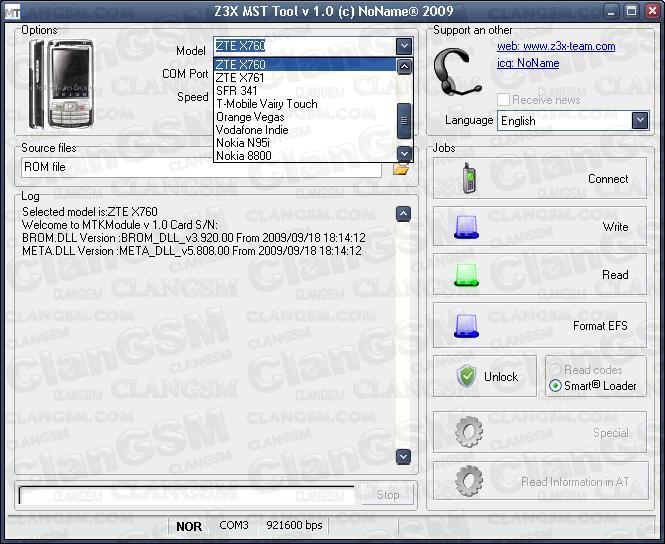Close the Z3X MST Tool window
The image size is (665, 544).
point(652,11)
